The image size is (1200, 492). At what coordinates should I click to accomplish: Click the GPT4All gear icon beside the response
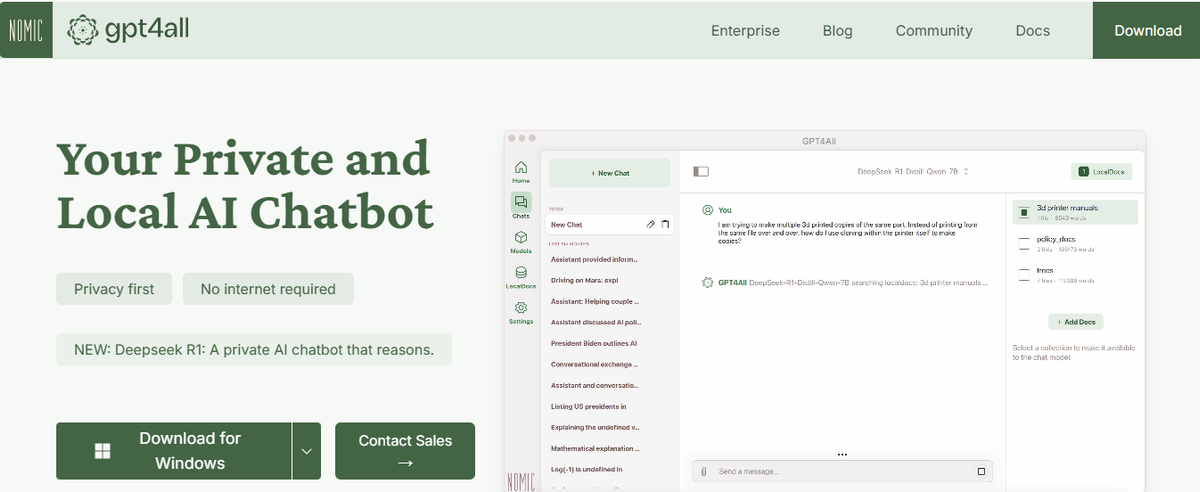pyautogui.click(x=708, y=283)
